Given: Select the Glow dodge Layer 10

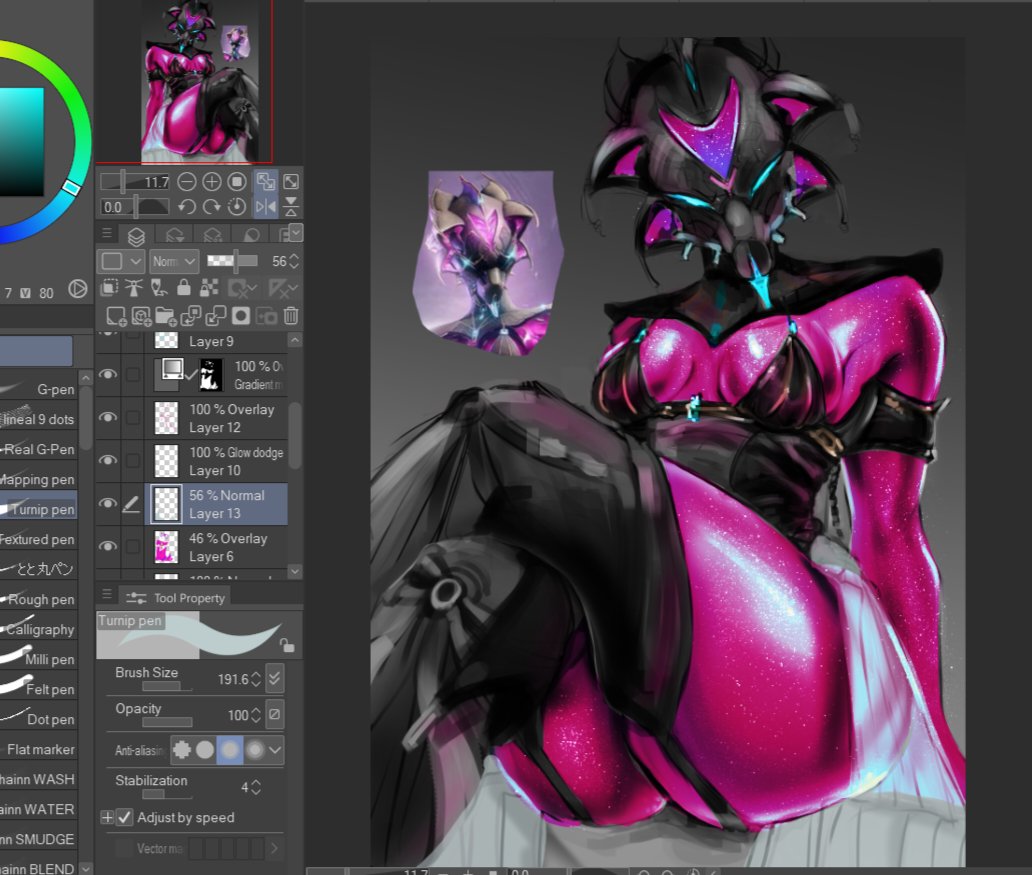Looking at the screenshot, I should point(216,461).
